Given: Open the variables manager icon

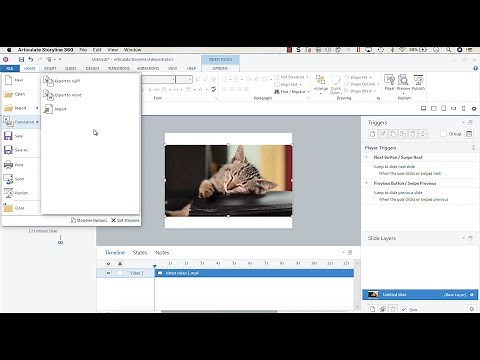Looking at the screenshot, I should tap(469, 134).
